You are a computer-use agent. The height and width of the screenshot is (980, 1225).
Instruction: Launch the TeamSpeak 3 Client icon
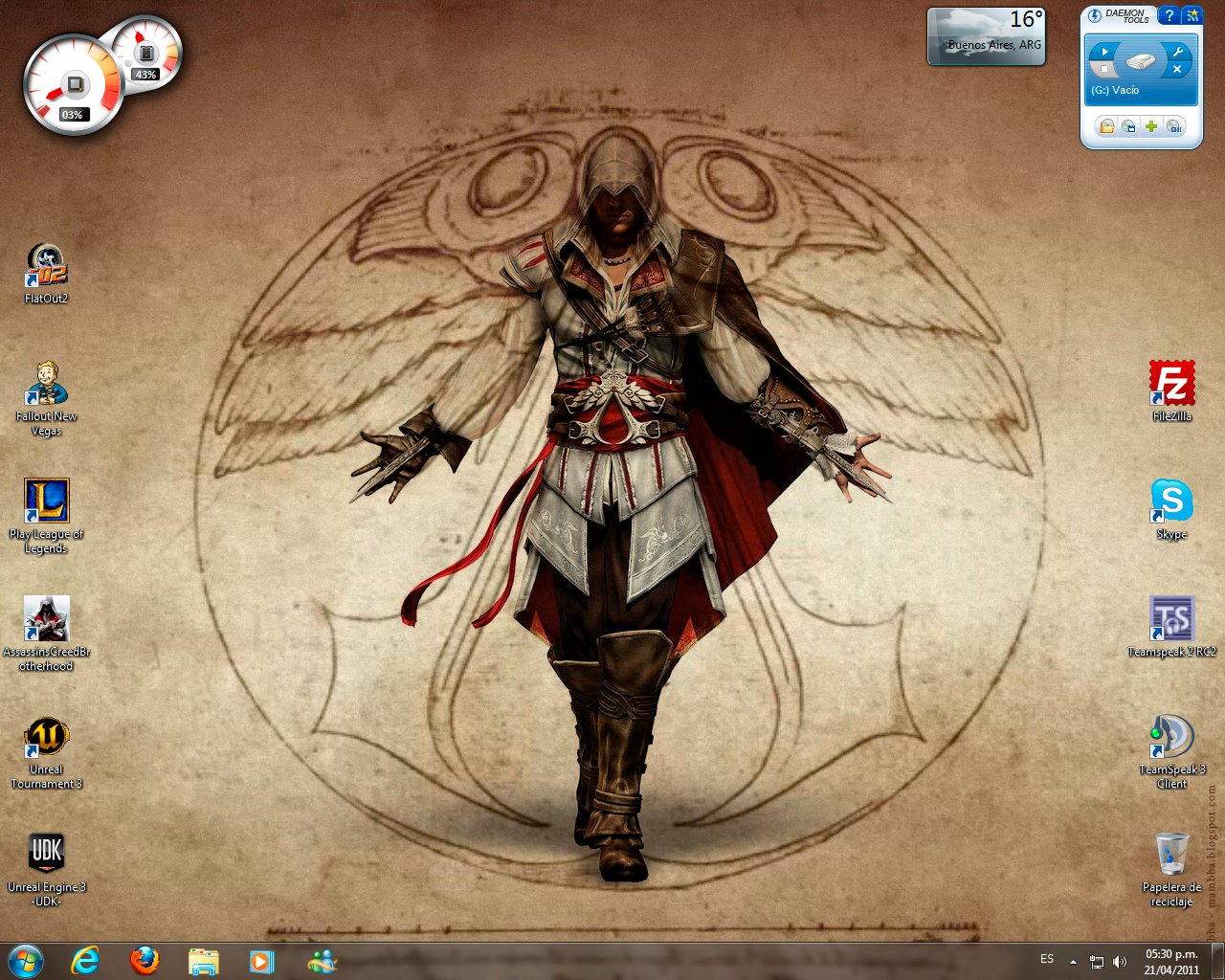[x=1171, y=751]
